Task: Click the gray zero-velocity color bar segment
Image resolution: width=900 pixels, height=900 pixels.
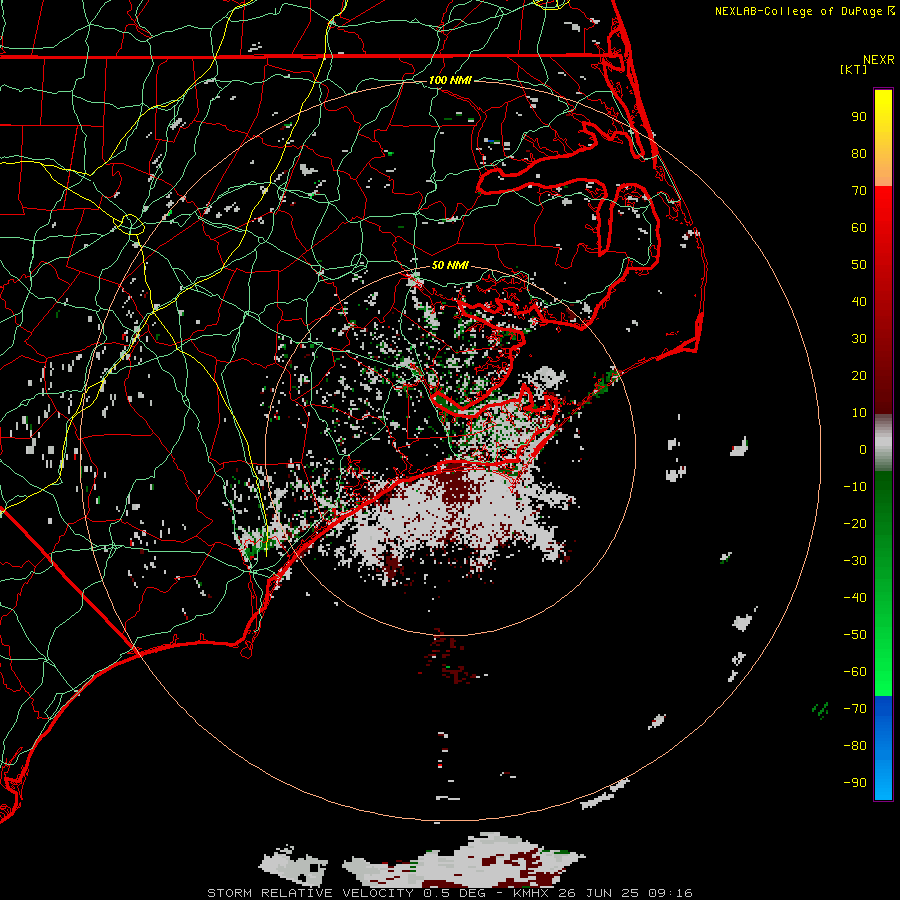Action: (x=883, y=443)
